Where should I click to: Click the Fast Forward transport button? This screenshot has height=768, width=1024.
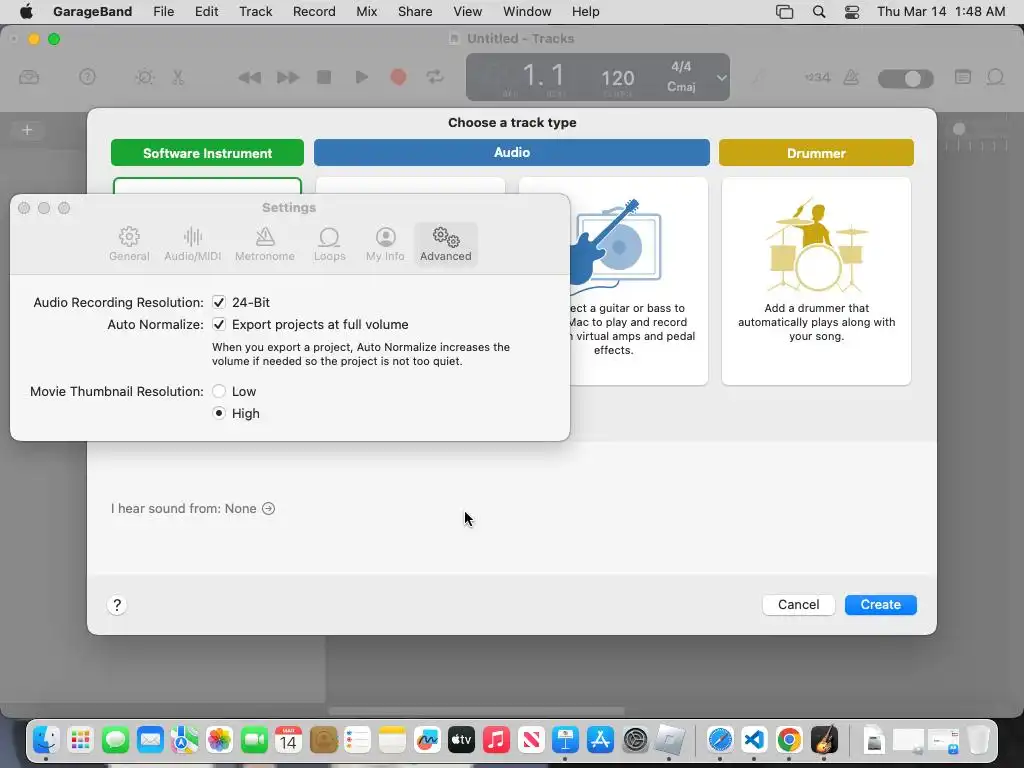(287, 78)
